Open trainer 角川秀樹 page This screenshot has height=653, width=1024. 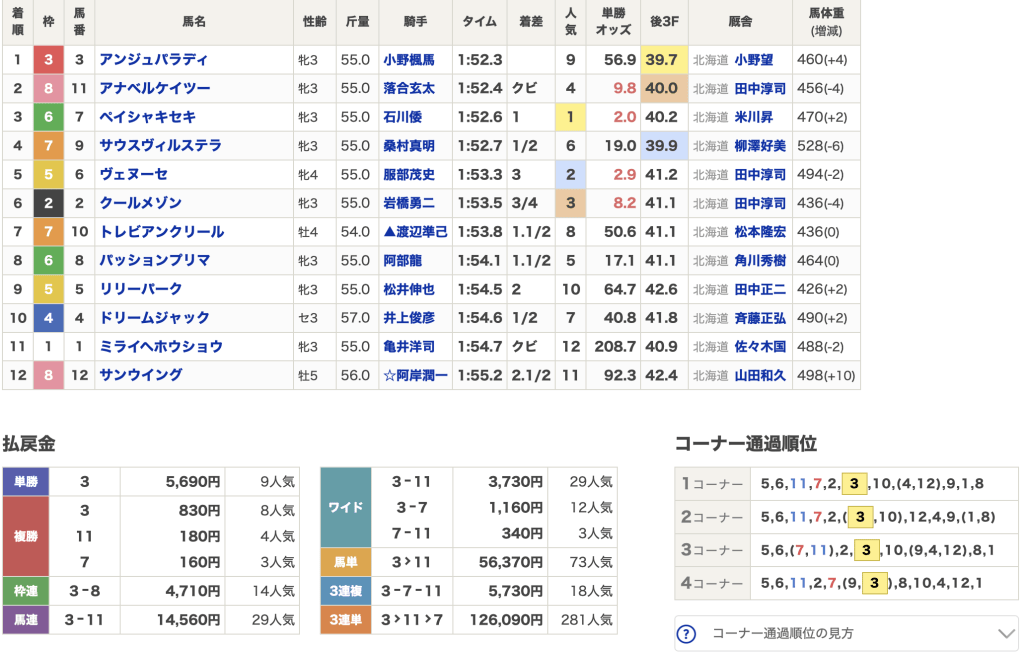tap(760, 261)
